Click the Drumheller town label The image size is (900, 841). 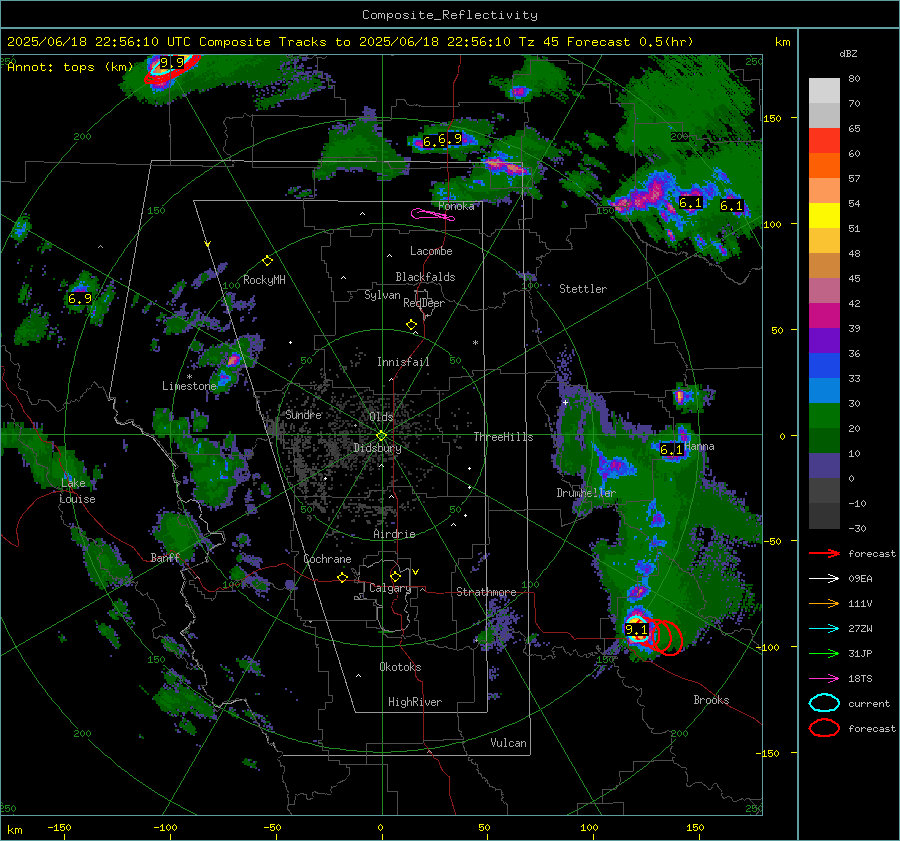tap(586, 493)
